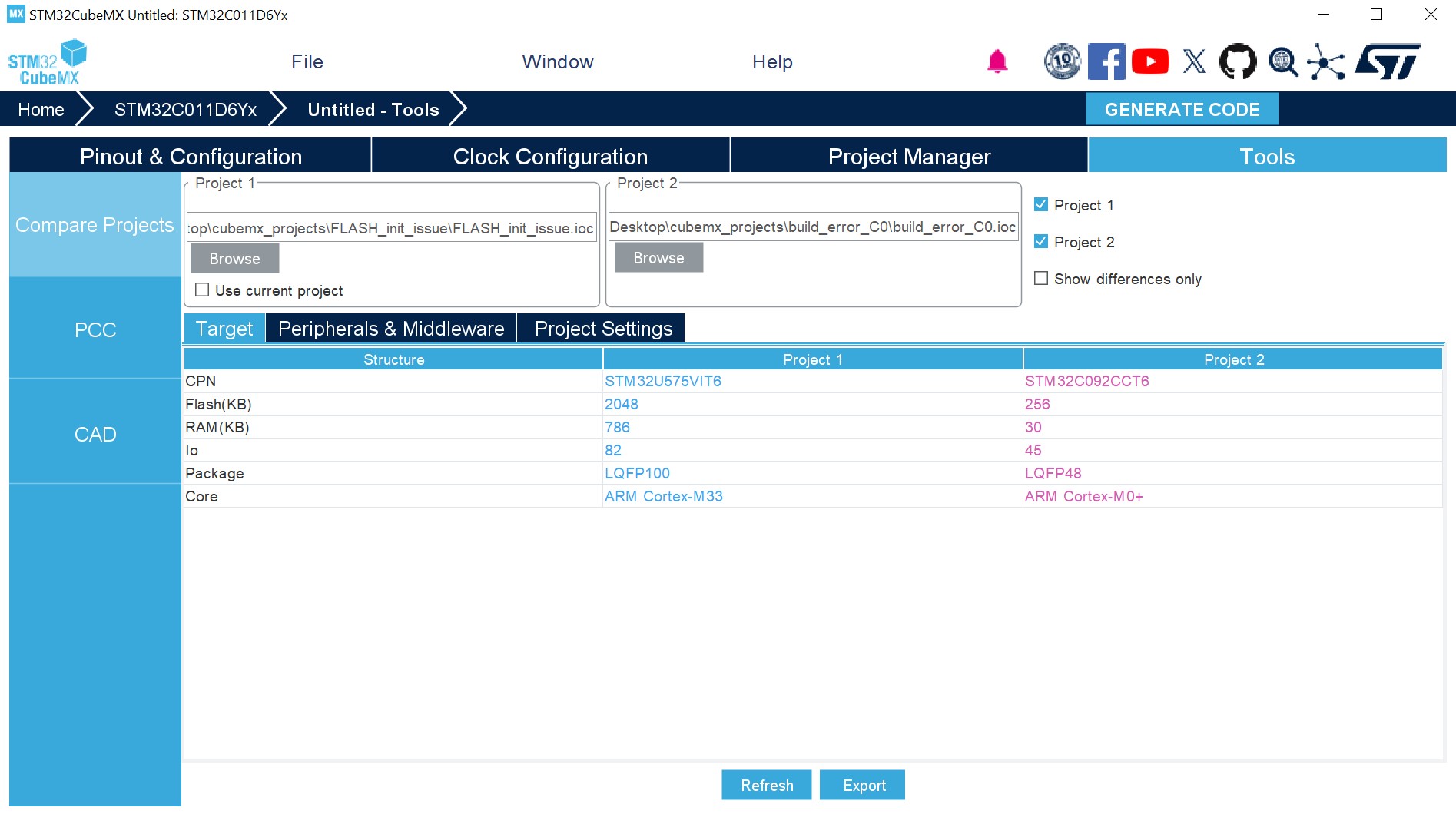Viewport: 1456px width, 814px height.
Task: Open the notifications bell icon
Action: pyautogui.click(x=997, y=61)
